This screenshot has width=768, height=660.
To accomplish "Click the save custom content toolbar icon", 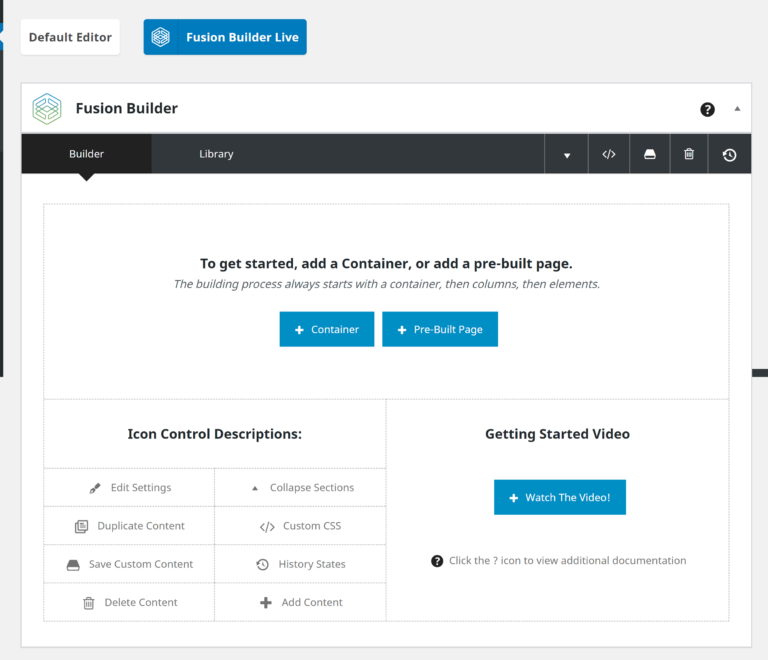I will click(649, 155).
